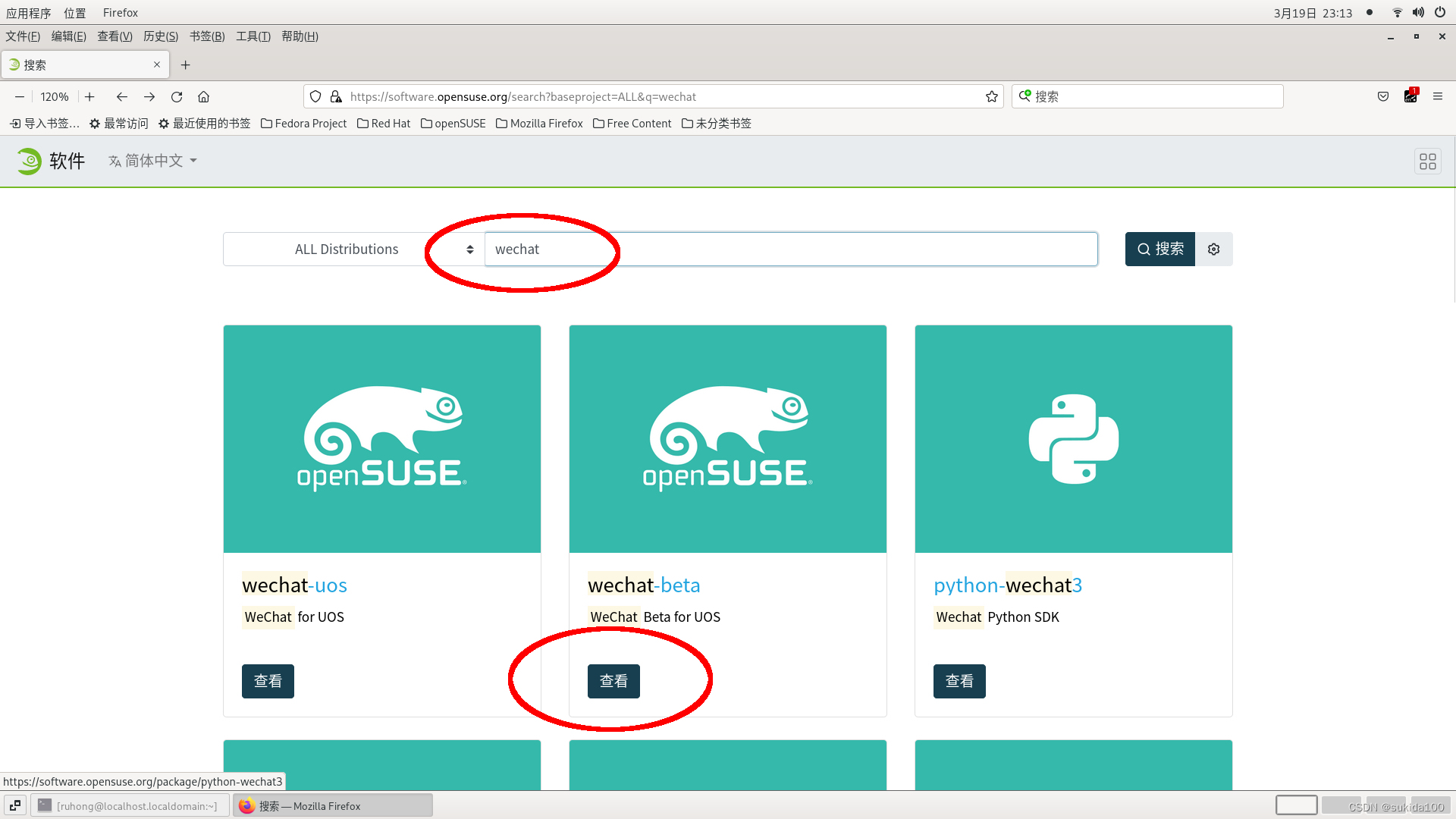Click the 搜索 search button

(1159, 249)
